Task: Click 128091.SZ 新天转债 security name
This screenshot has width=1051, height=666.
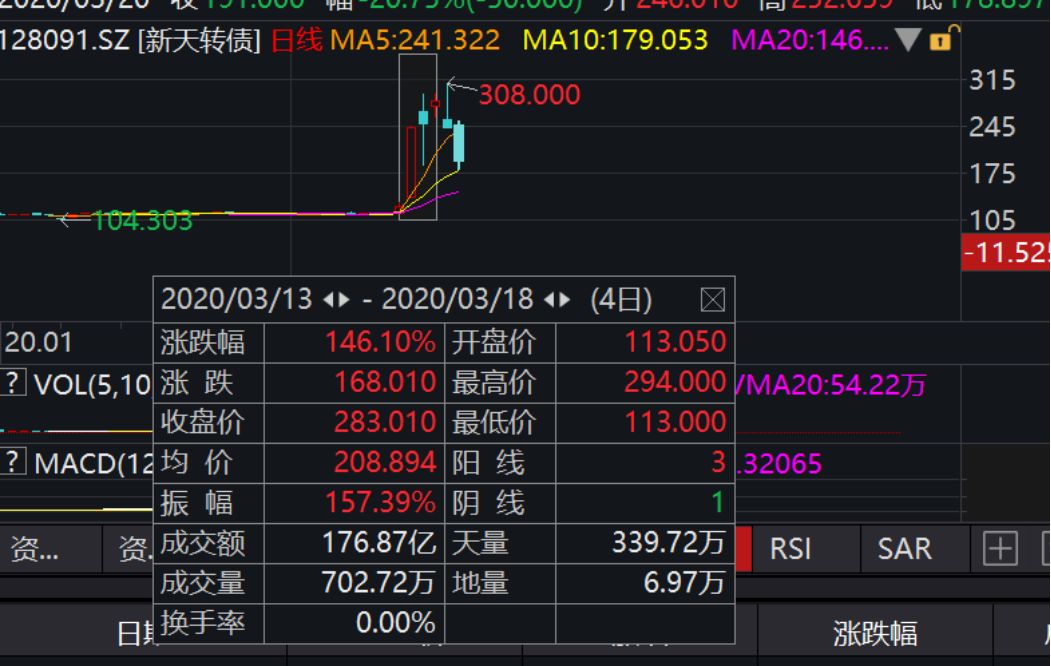Action: tap(132, 41)
